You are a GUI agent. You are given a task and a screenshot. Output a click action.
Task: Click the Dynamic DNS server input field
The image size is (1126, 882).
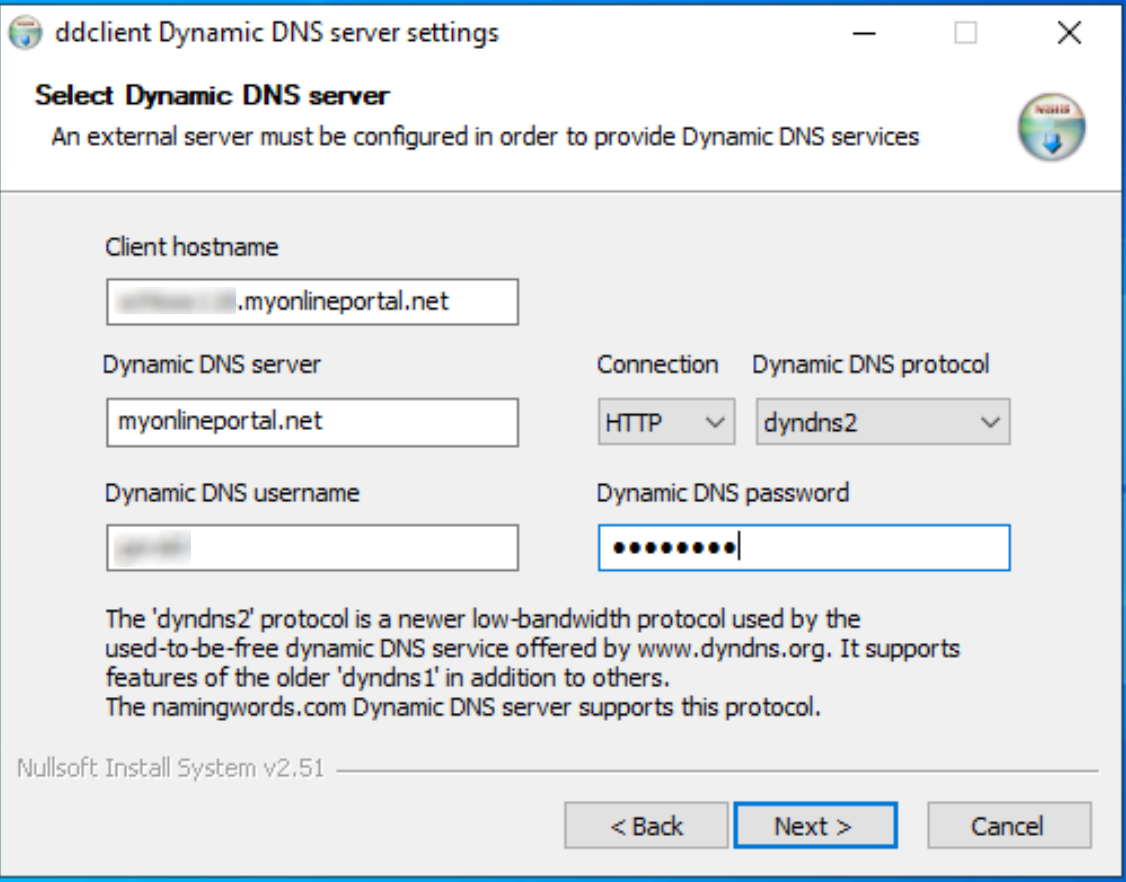tap(312, 422)
